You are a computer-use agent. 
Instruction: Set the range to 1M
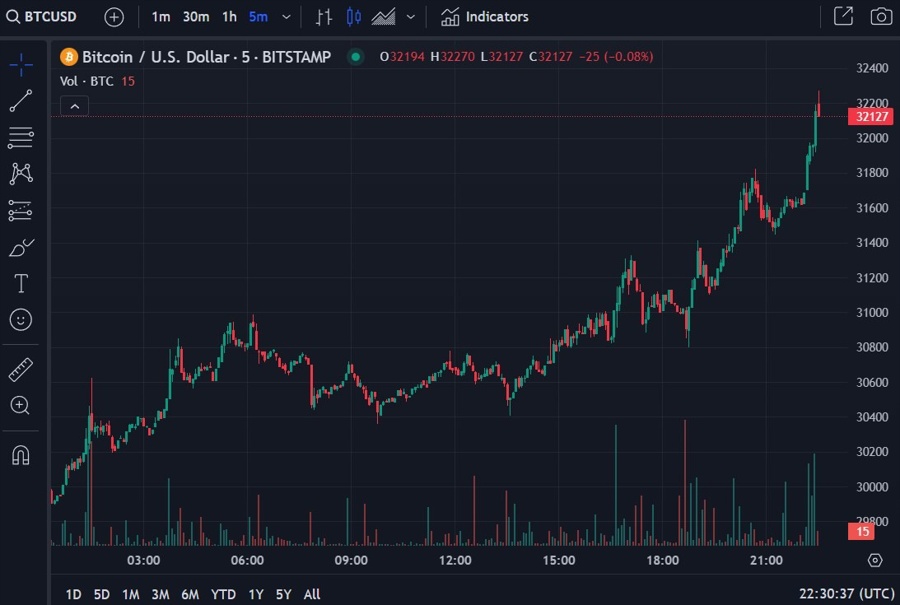(131, 594)
